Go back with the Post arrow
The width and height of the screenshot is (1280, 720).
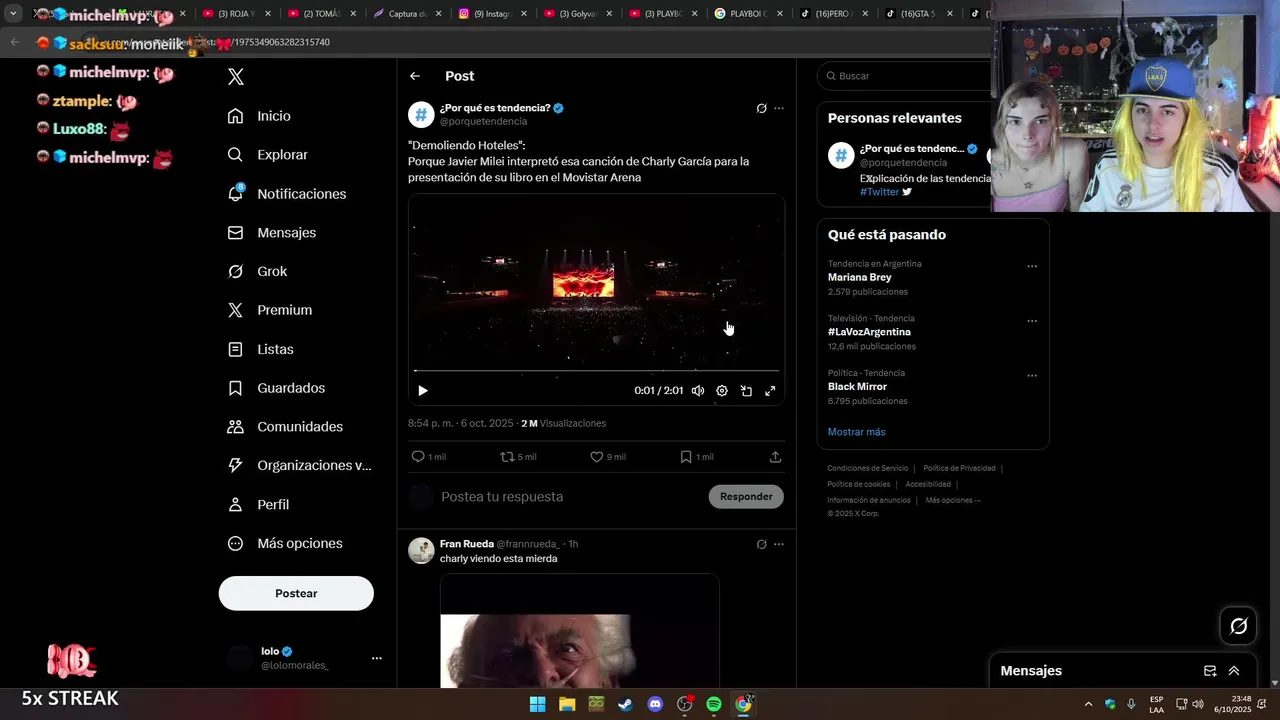(415, 76)
